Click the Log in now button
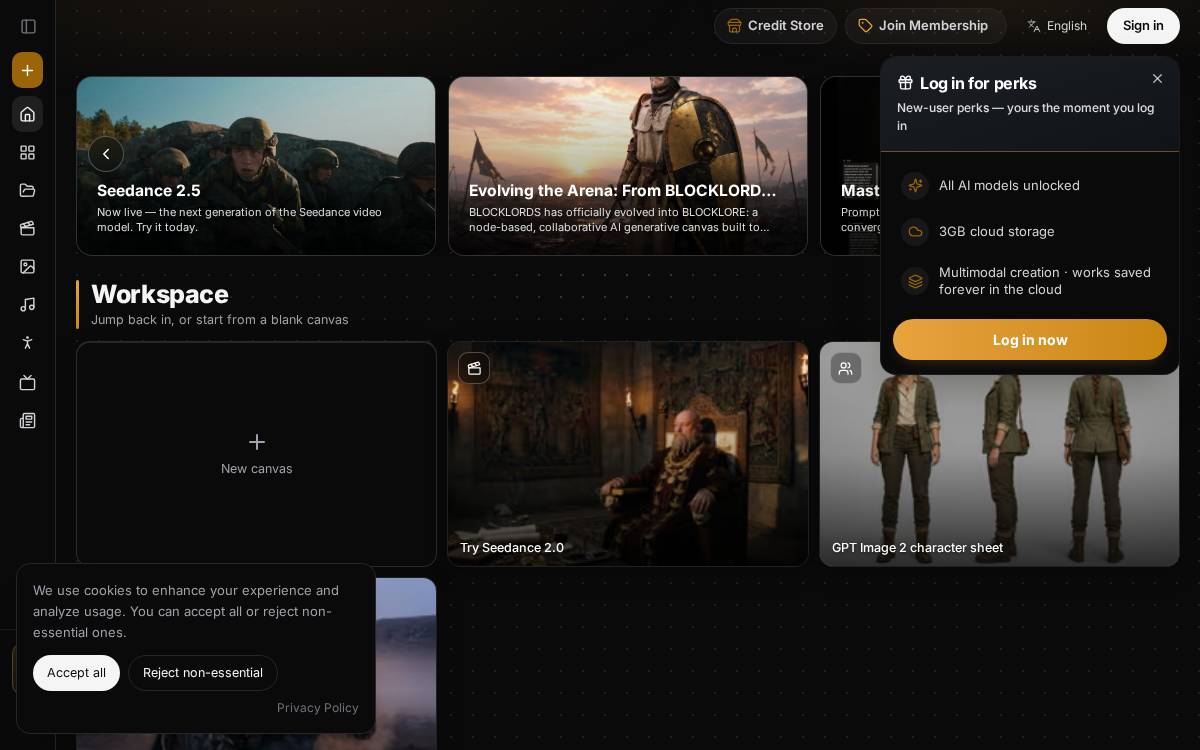Image resolution: width=1200 pixels, height=750 pixels. tap(1030, 340)
